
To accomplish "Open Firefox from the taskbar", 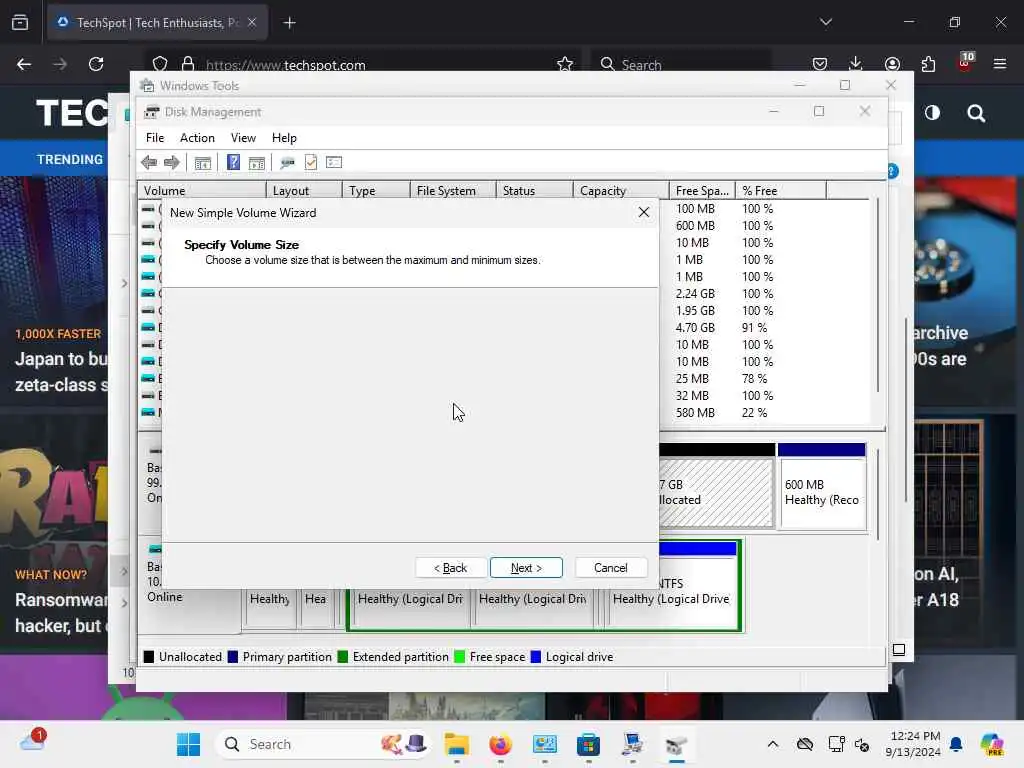I will click(x=500, y=744).
